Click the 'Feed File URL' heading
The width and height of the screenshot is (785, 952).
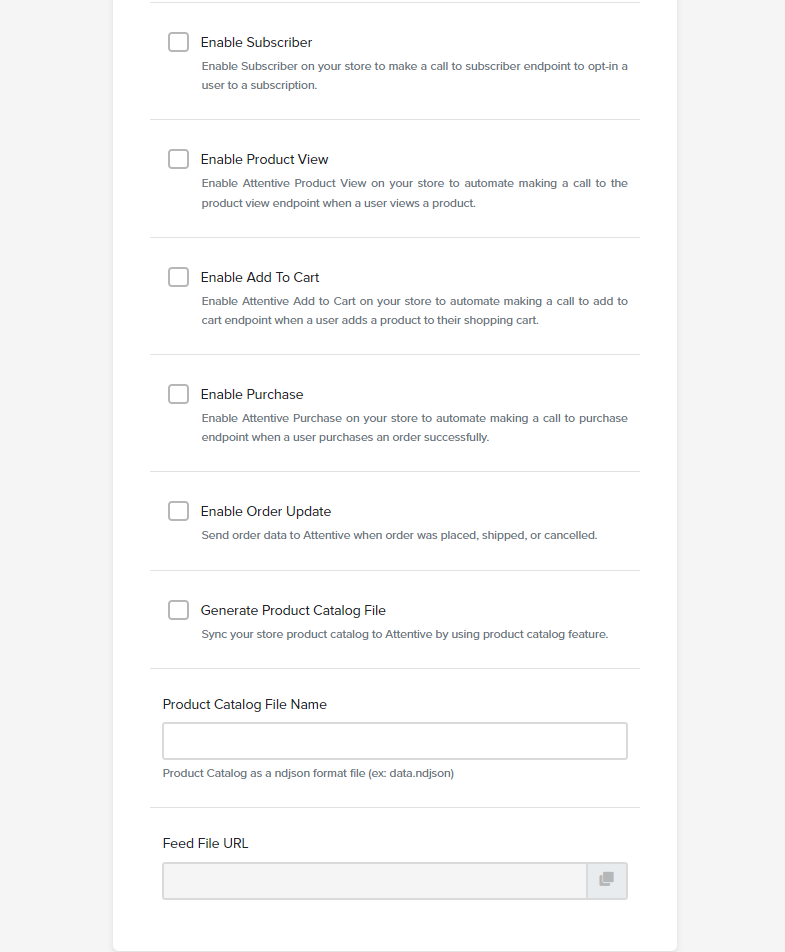coord(205,843)
